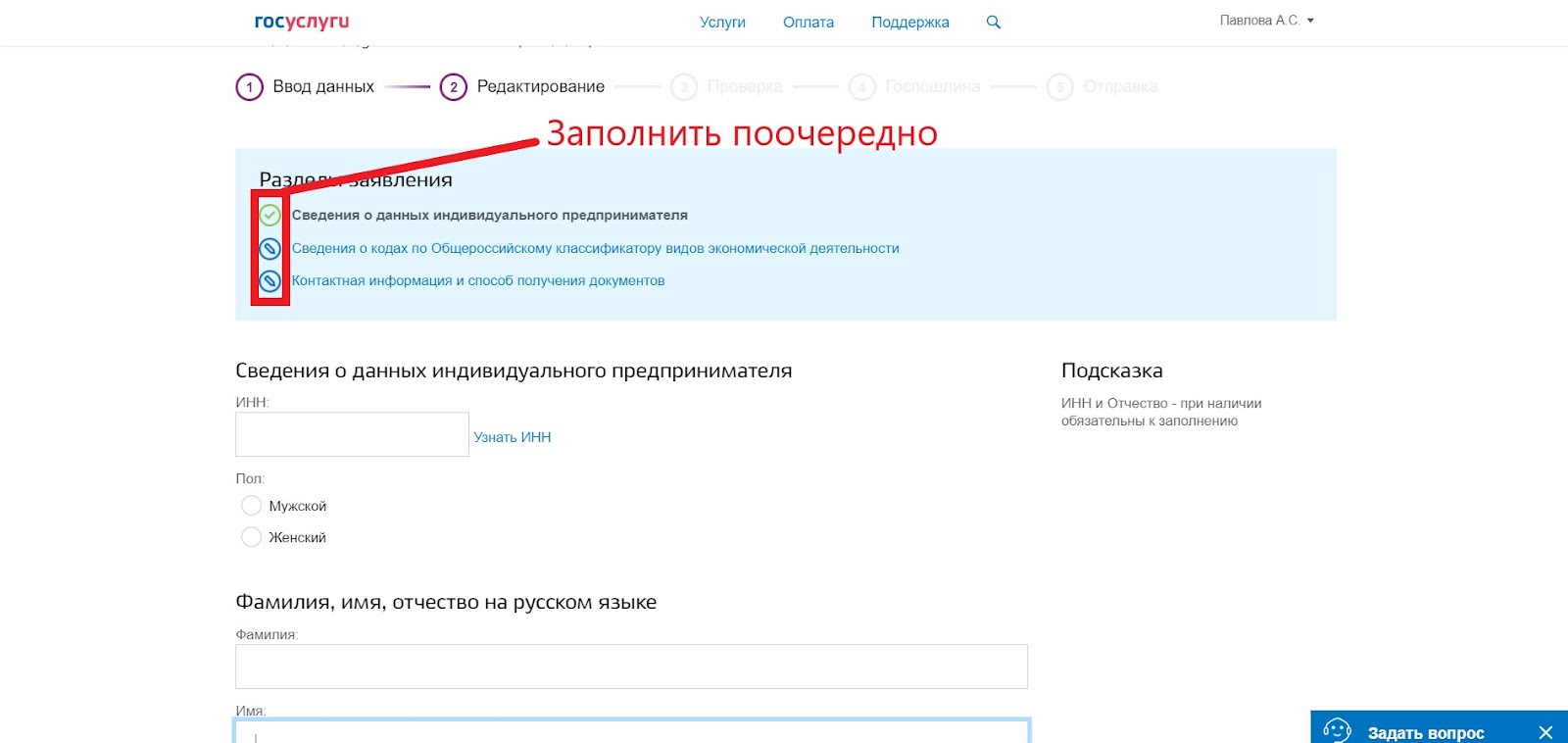Viewport: 1568px width, 743px height.
Task: Click step 2 circle Редактирование
Action: (453, 87)
